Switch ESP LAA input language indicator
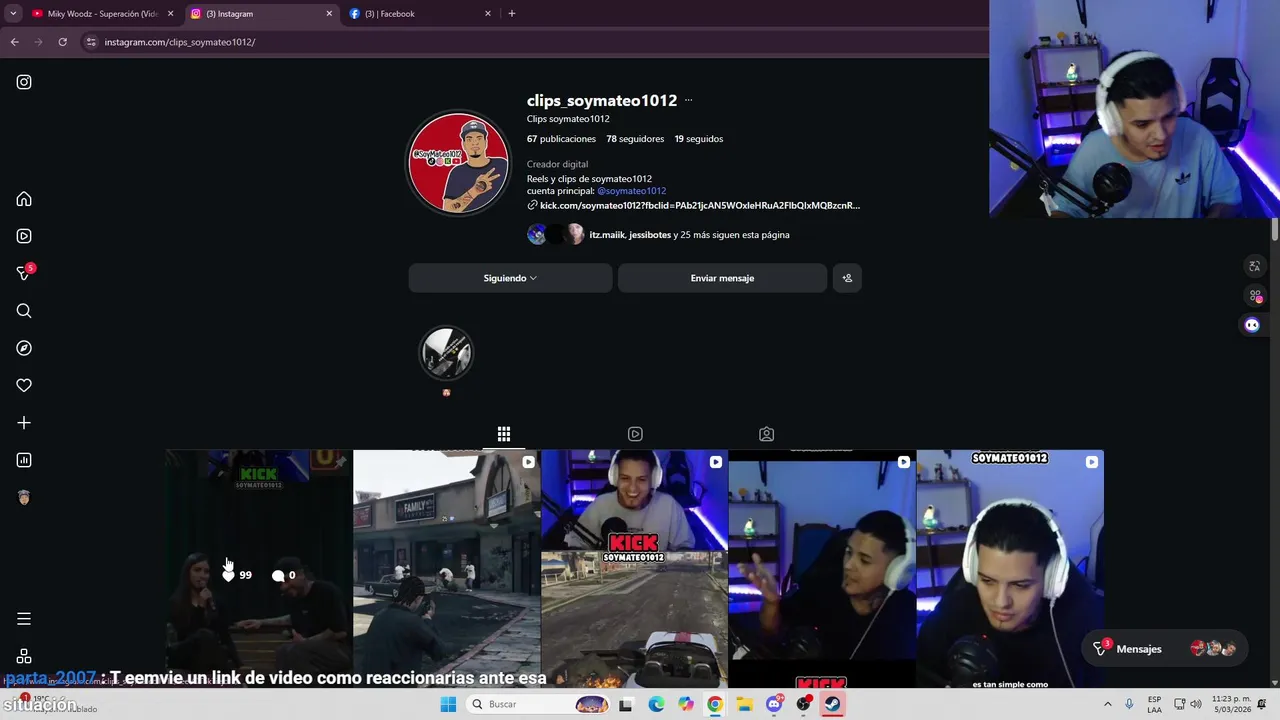Screen dimensions: 1280x720 (x=1154, y=704)
